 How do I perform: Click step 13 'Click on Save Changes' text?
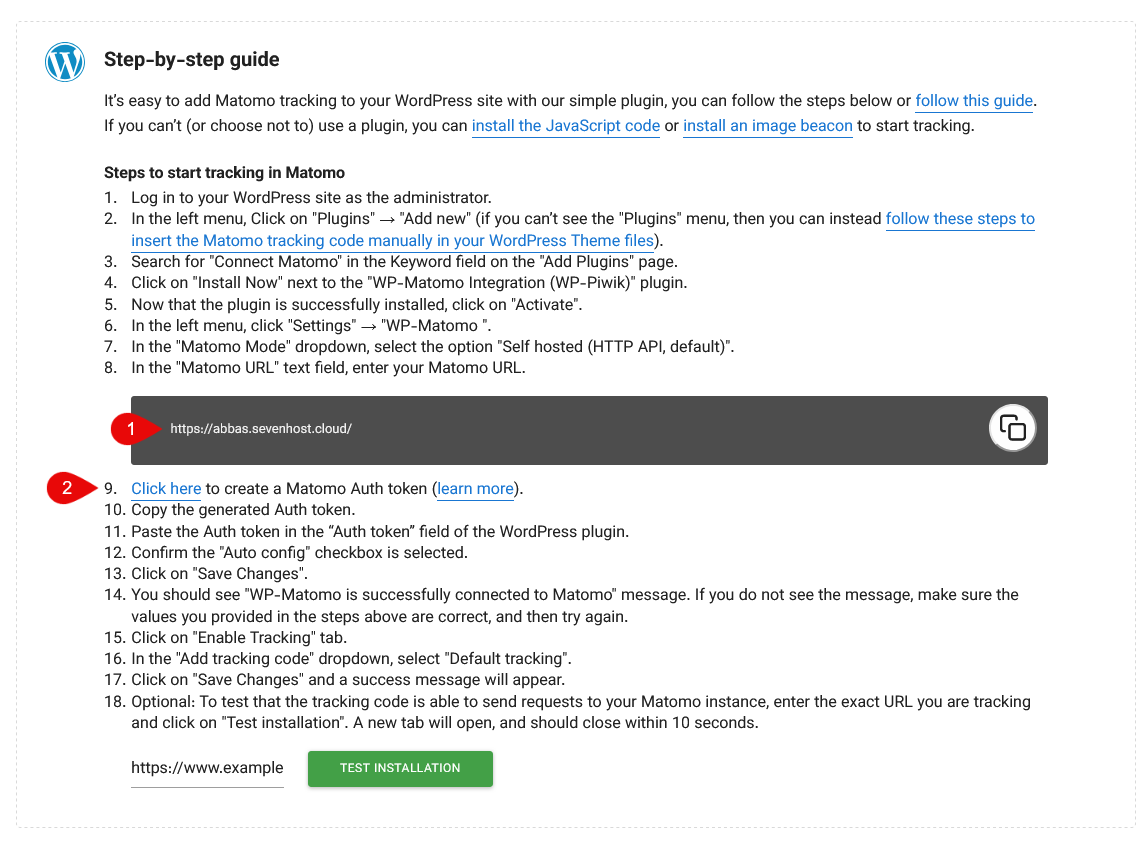pyautogui.click(x=219, y=574)
